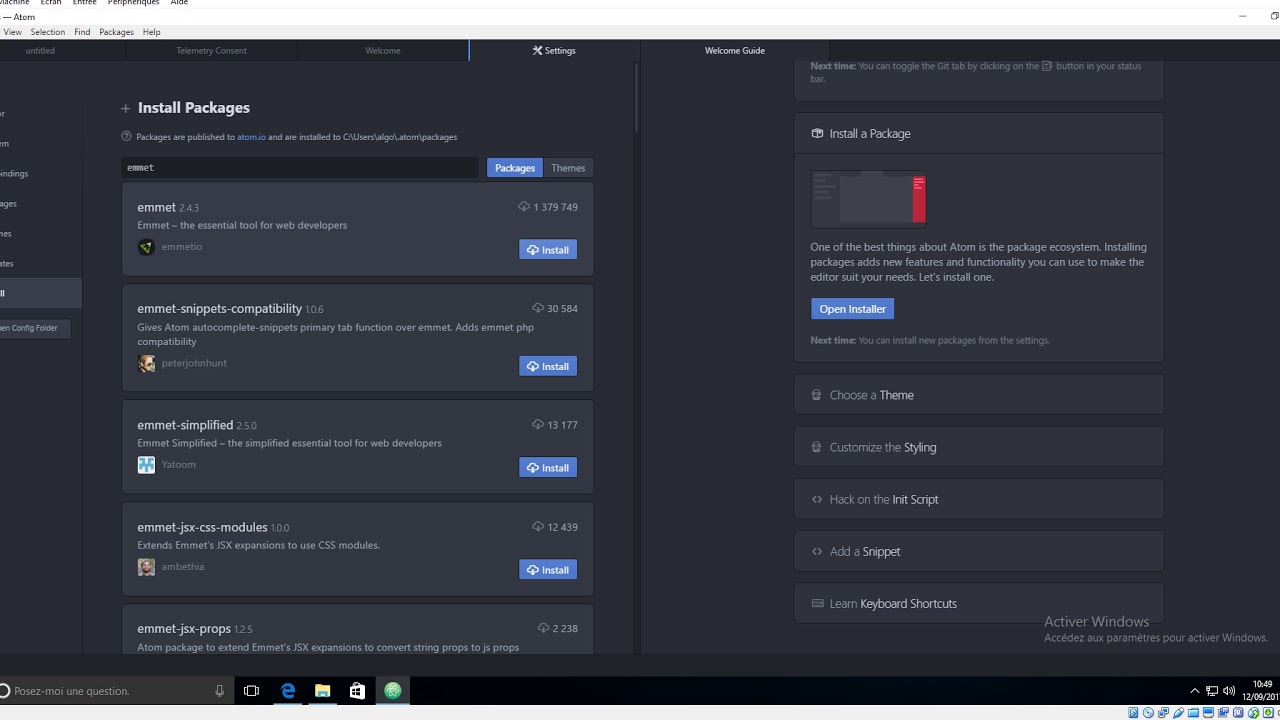Select the Welcome Guide tab
Viewport: 1280px width, 720px height.
click(735, 50)
